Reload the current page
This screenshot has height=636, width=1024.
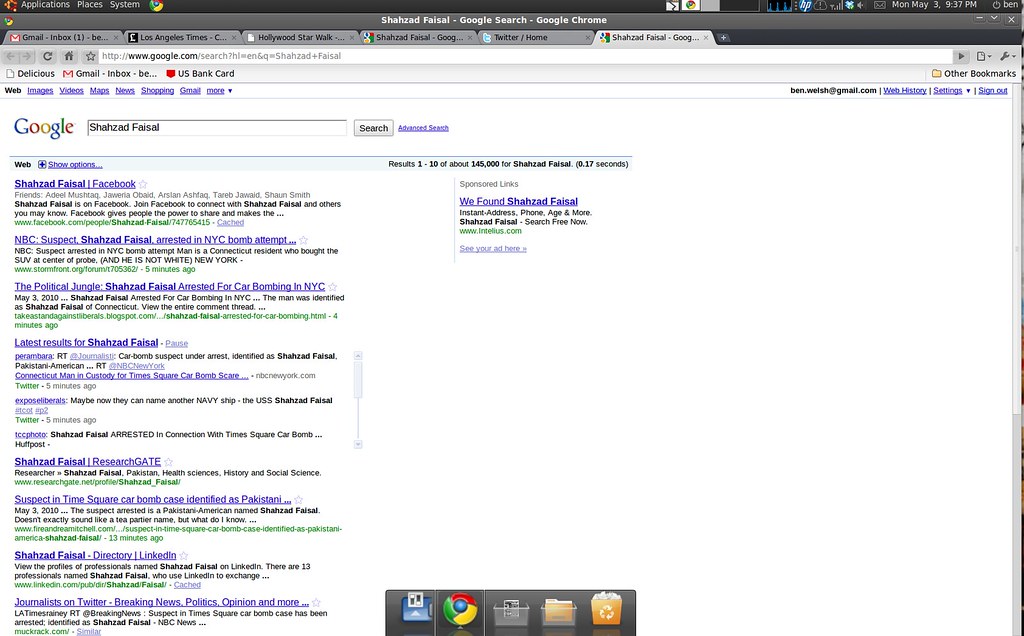(x=47, y=56)
